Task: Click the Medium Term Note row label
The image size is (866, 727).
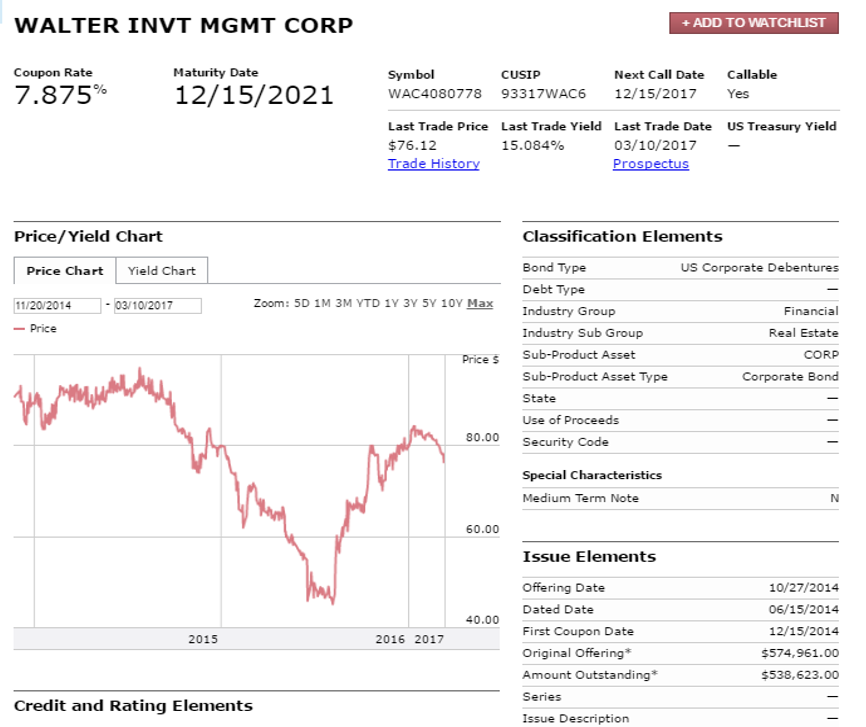Action: click(x=580, y=498)
